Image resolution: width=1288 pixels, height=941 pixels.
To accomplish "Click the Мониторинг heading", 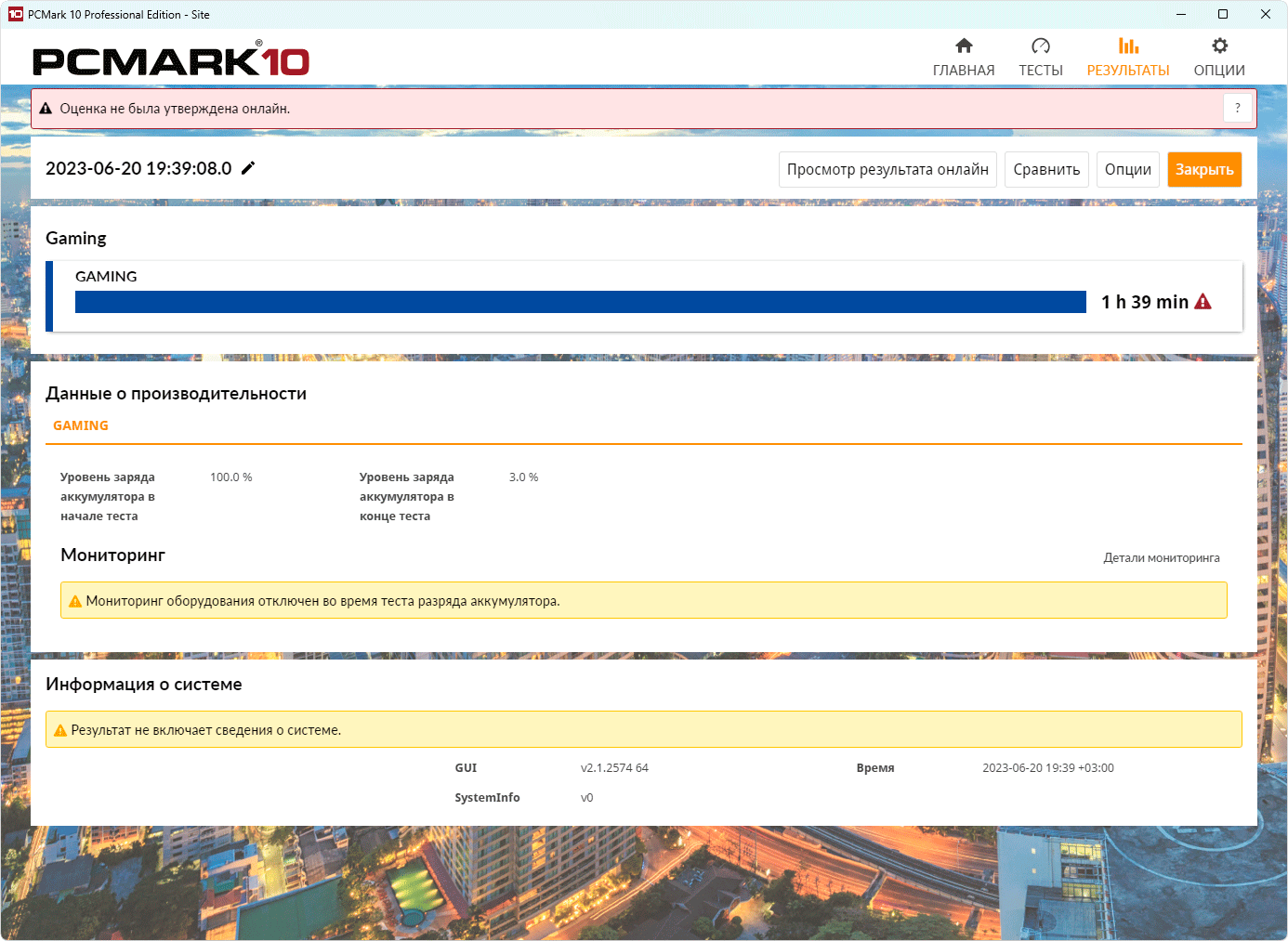I will [112, 555].
